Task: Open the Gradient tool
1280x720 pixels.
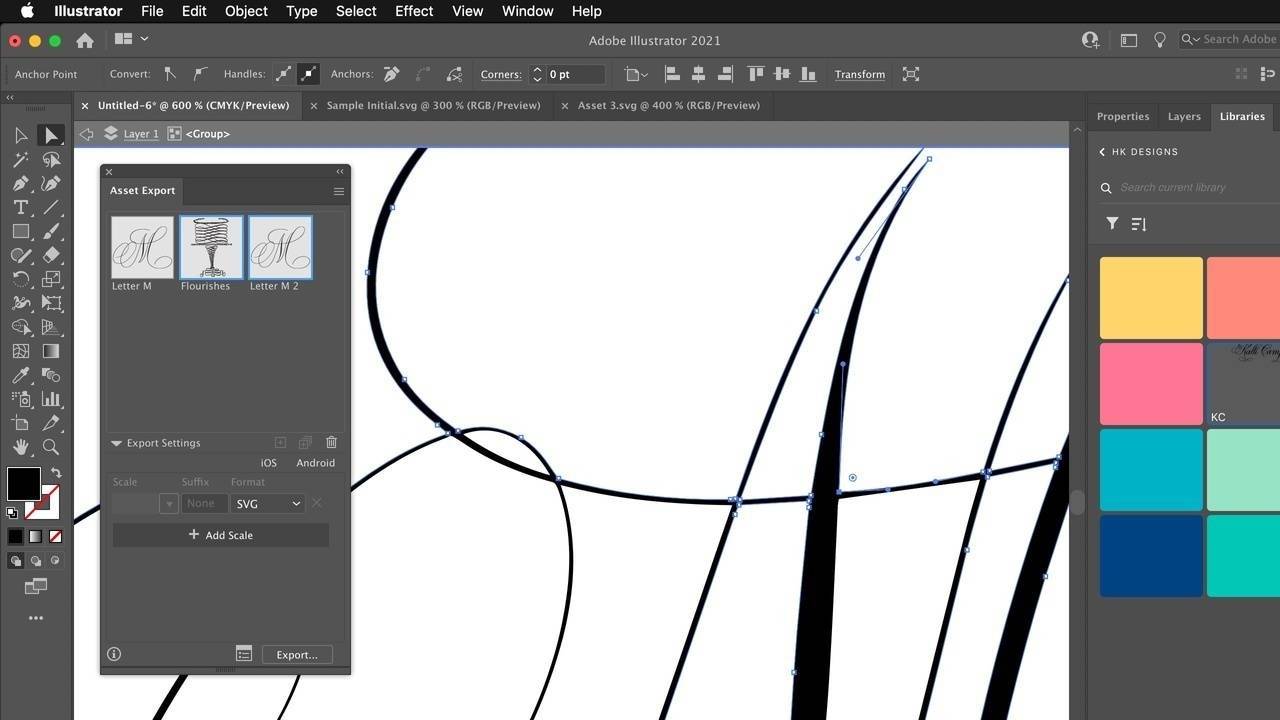Action: 51,351
